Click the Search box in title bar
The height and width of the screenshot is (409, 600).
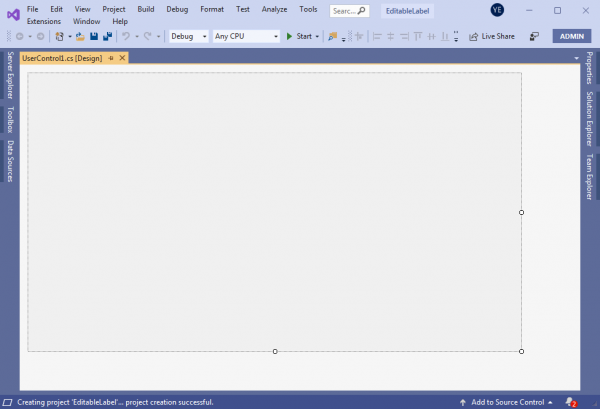(x=349, y=10)
